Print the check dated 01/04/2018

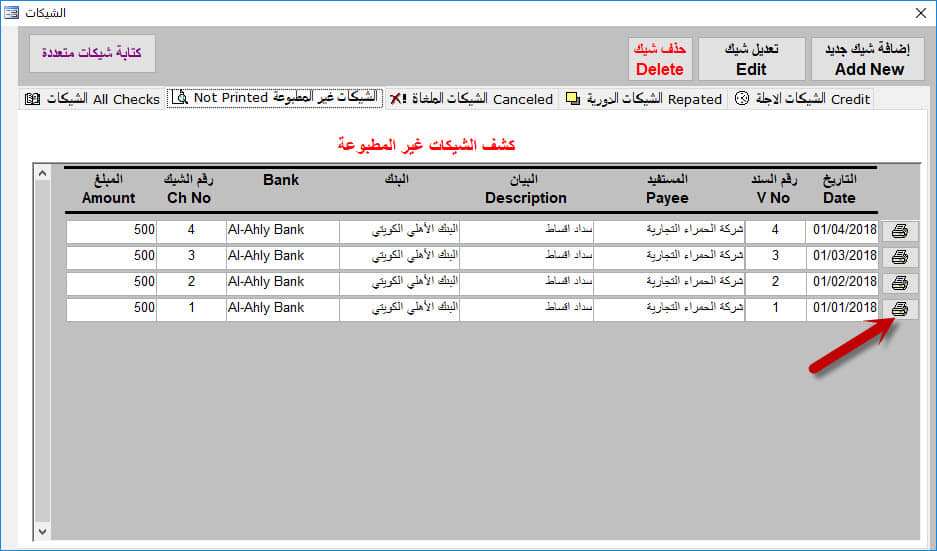900,231
